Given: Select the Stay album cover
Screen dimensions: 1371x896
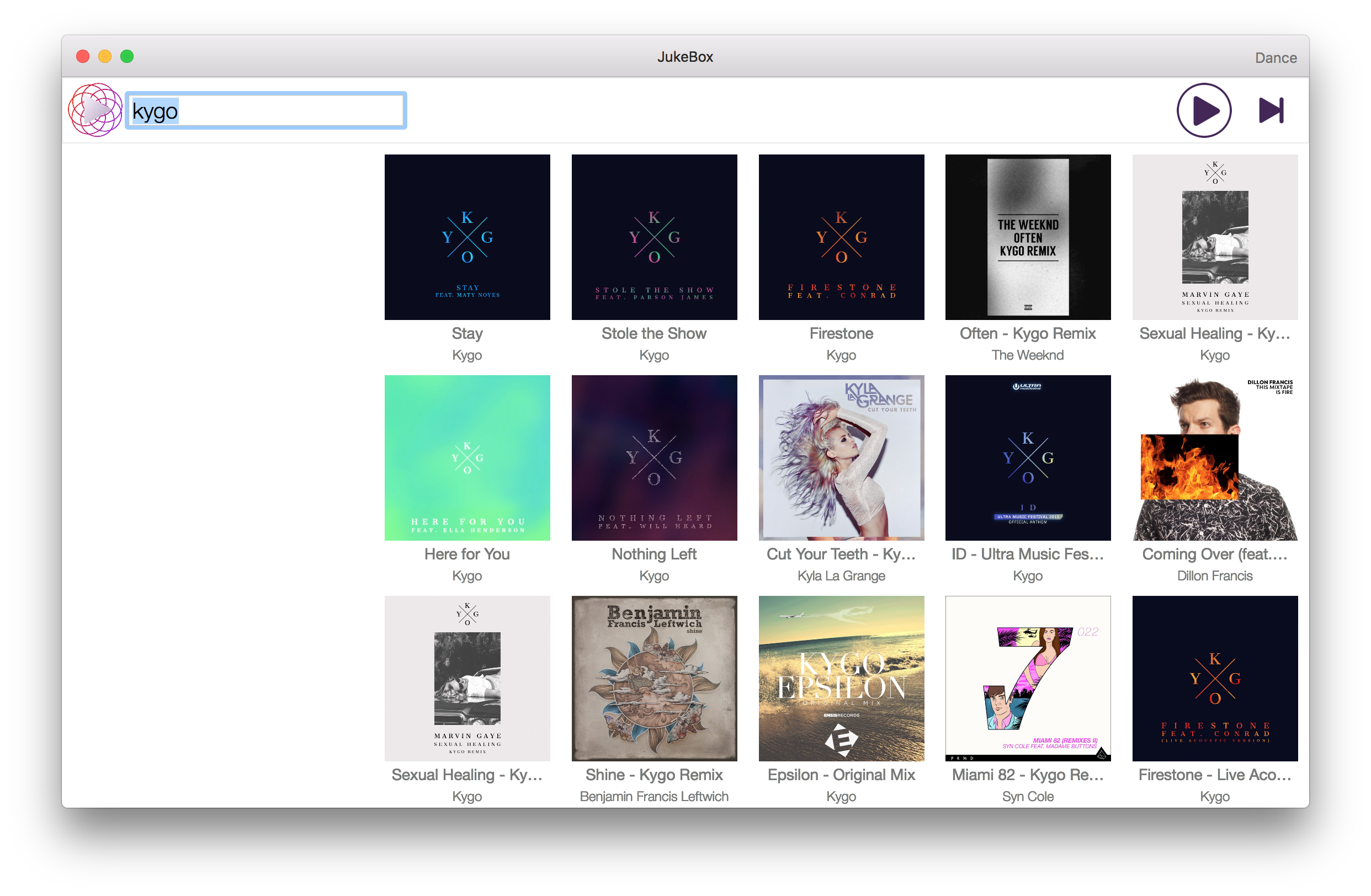Looking at the screenshot, I should click(x=467, y=237).
